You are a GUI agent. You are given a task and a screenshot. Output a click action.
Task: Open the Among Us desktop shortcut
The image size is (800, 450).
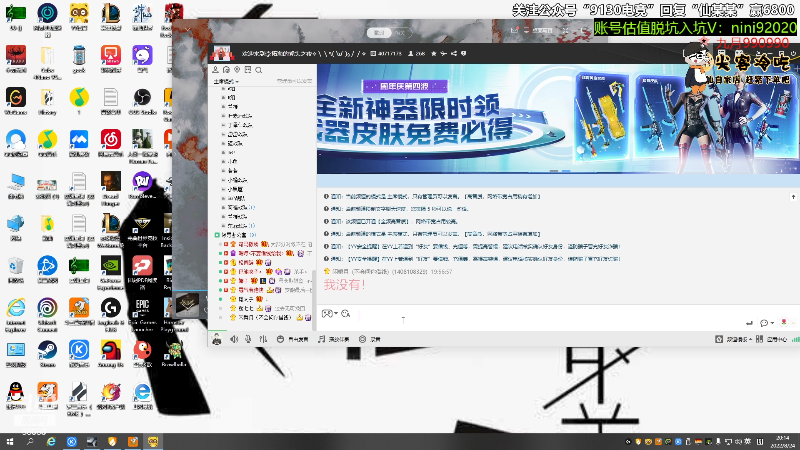pos(110,354)
